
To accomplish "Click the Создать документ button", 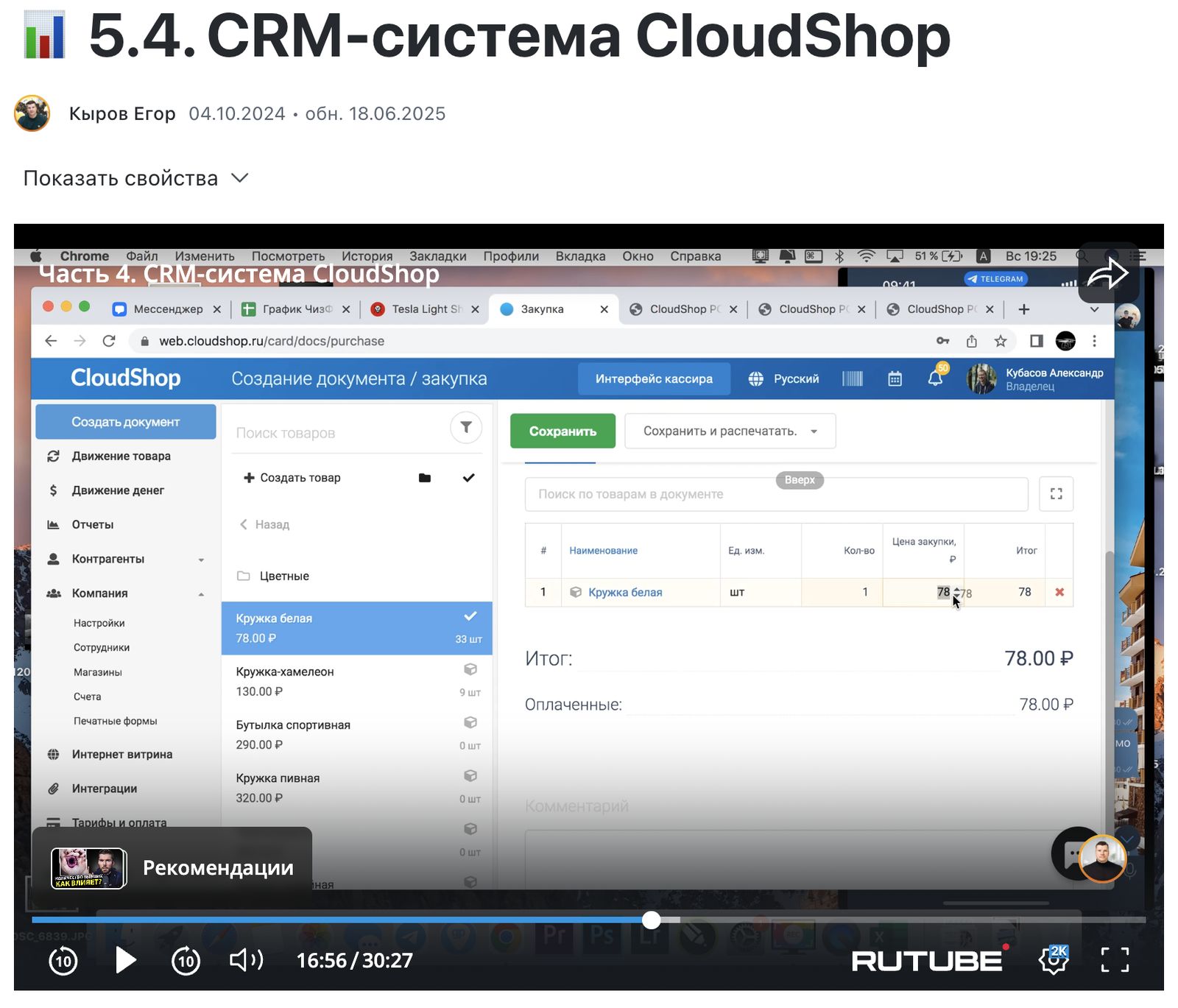I will click(126, 422).
